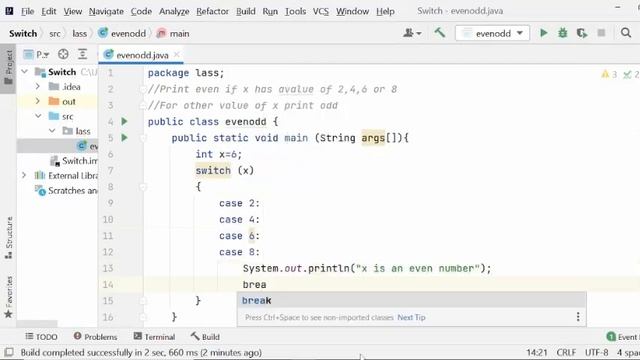Expand the out folder node
The width and height of the screenshot is (640, 360).
point(38,101)
